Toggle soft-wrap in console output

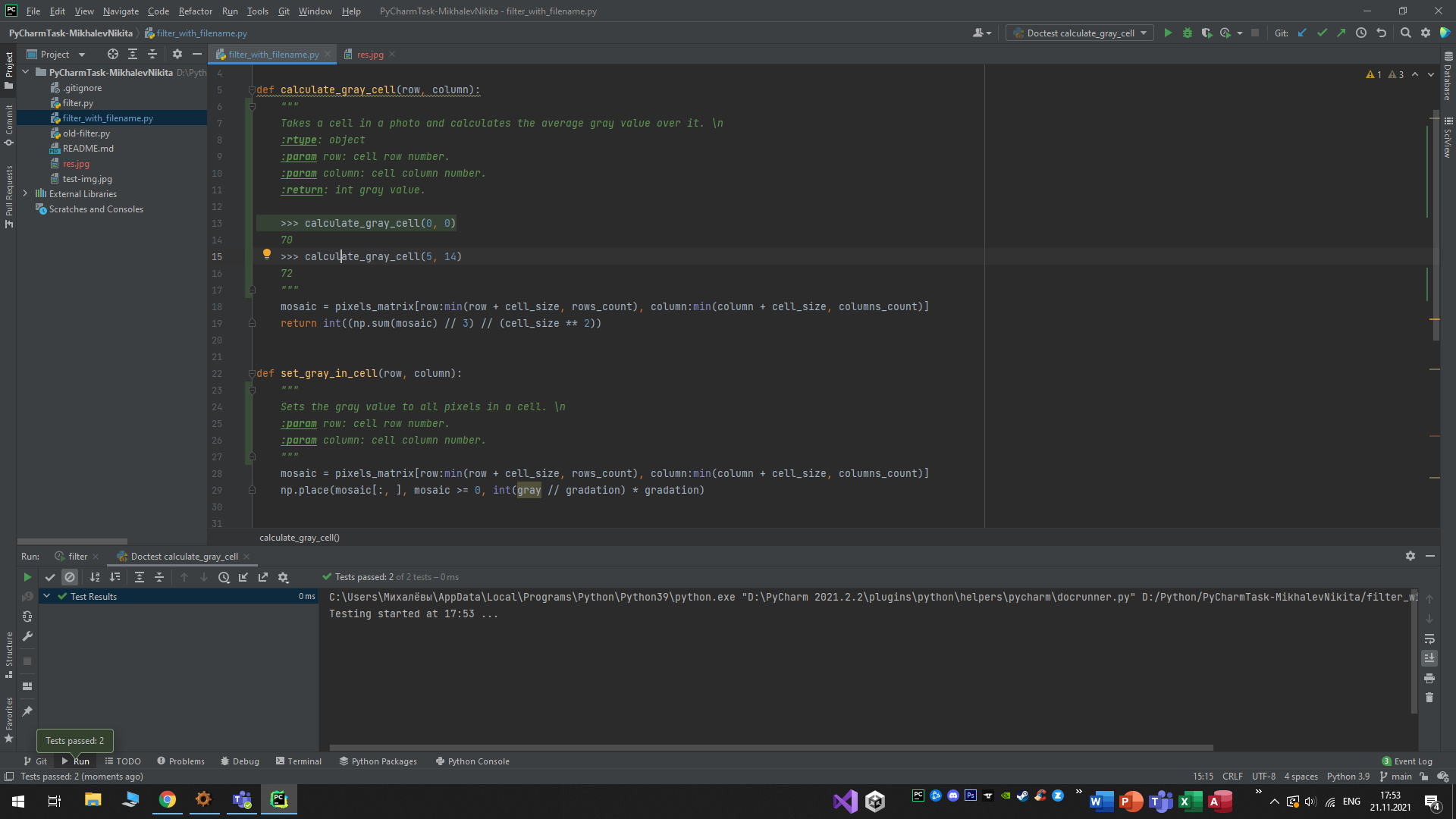[x=1429, y=639]
